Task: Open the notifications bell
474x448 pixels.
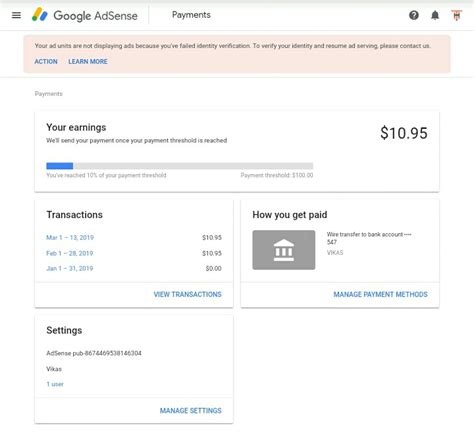Action: (435, 15)
